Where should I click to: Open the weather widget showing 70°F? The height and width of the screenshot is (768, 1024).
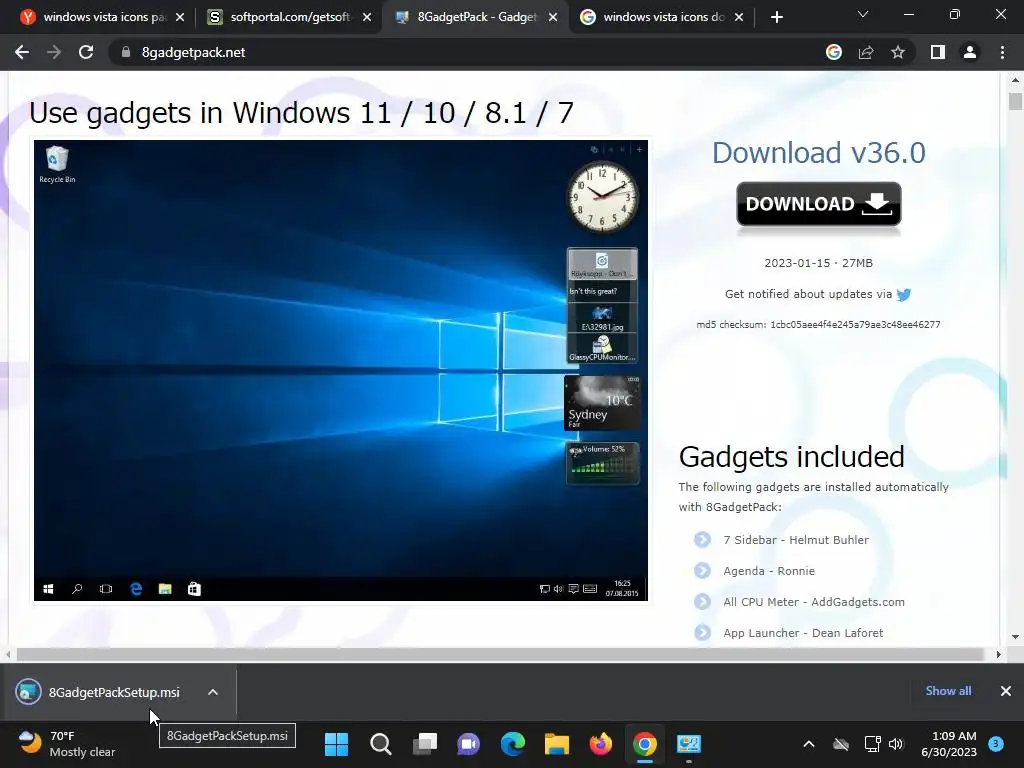click(x=67, y=744)
